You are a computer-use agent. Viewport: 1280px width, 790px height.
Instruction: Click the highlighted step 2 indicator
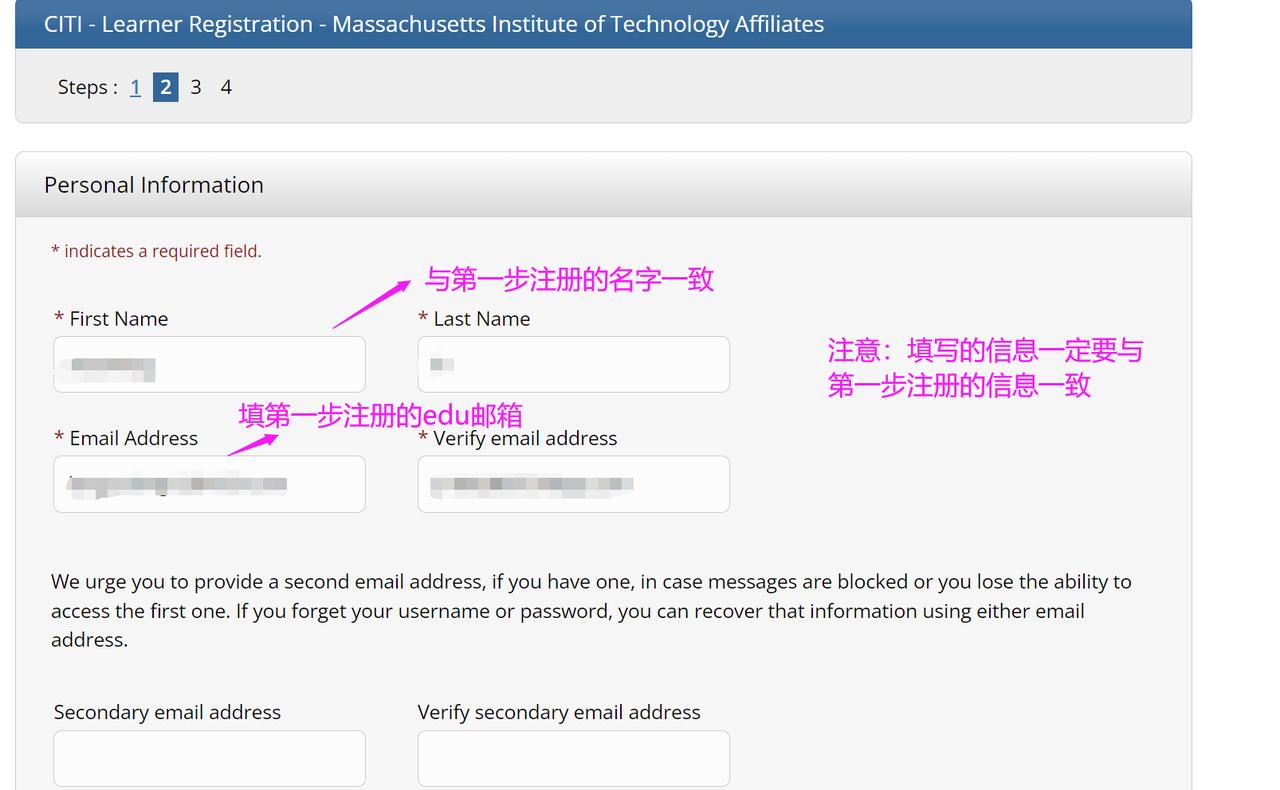tap(166, 88)
